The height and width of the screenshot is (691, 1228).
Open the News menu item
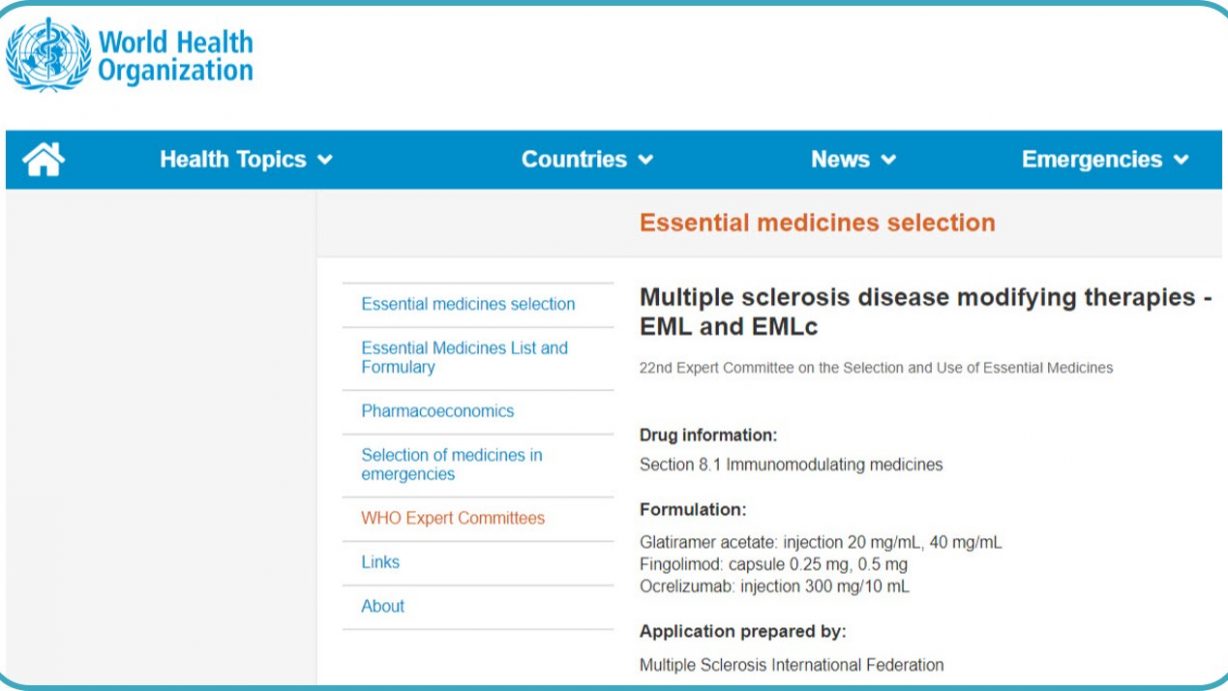tap(840, 160)
